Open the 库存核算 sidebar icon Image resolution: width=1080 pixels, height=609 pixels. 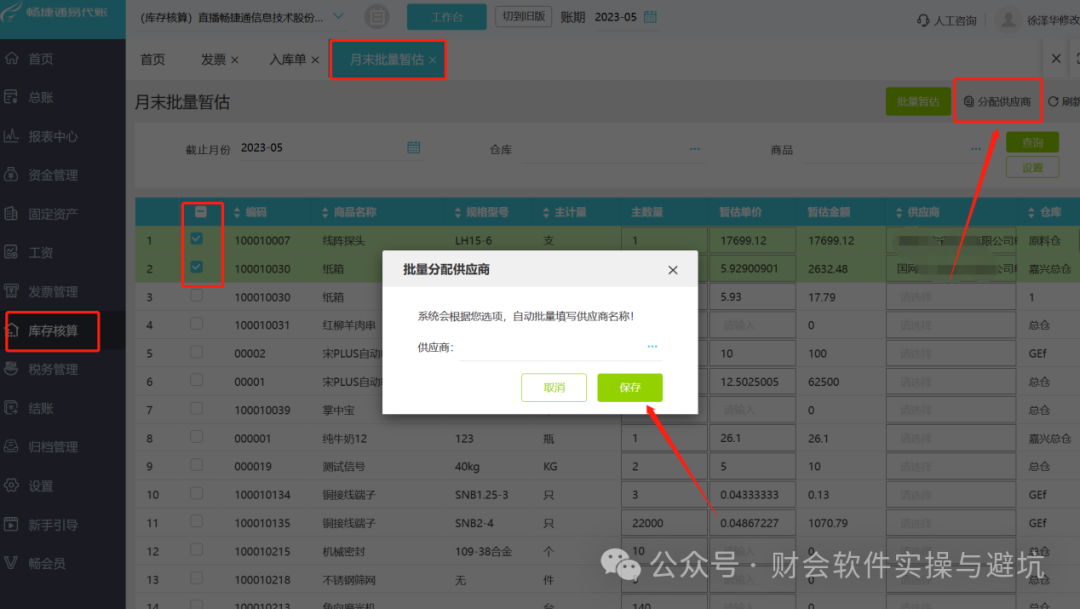tap(12, 331)
